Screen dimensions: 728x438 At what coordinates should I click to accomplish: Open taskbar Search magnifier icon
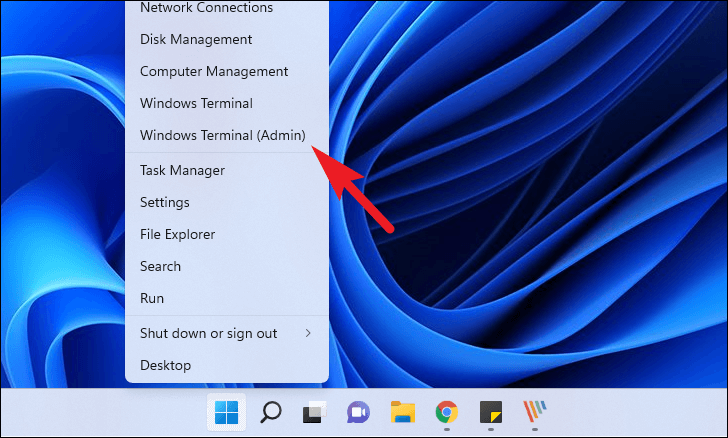tap(271, 412)
